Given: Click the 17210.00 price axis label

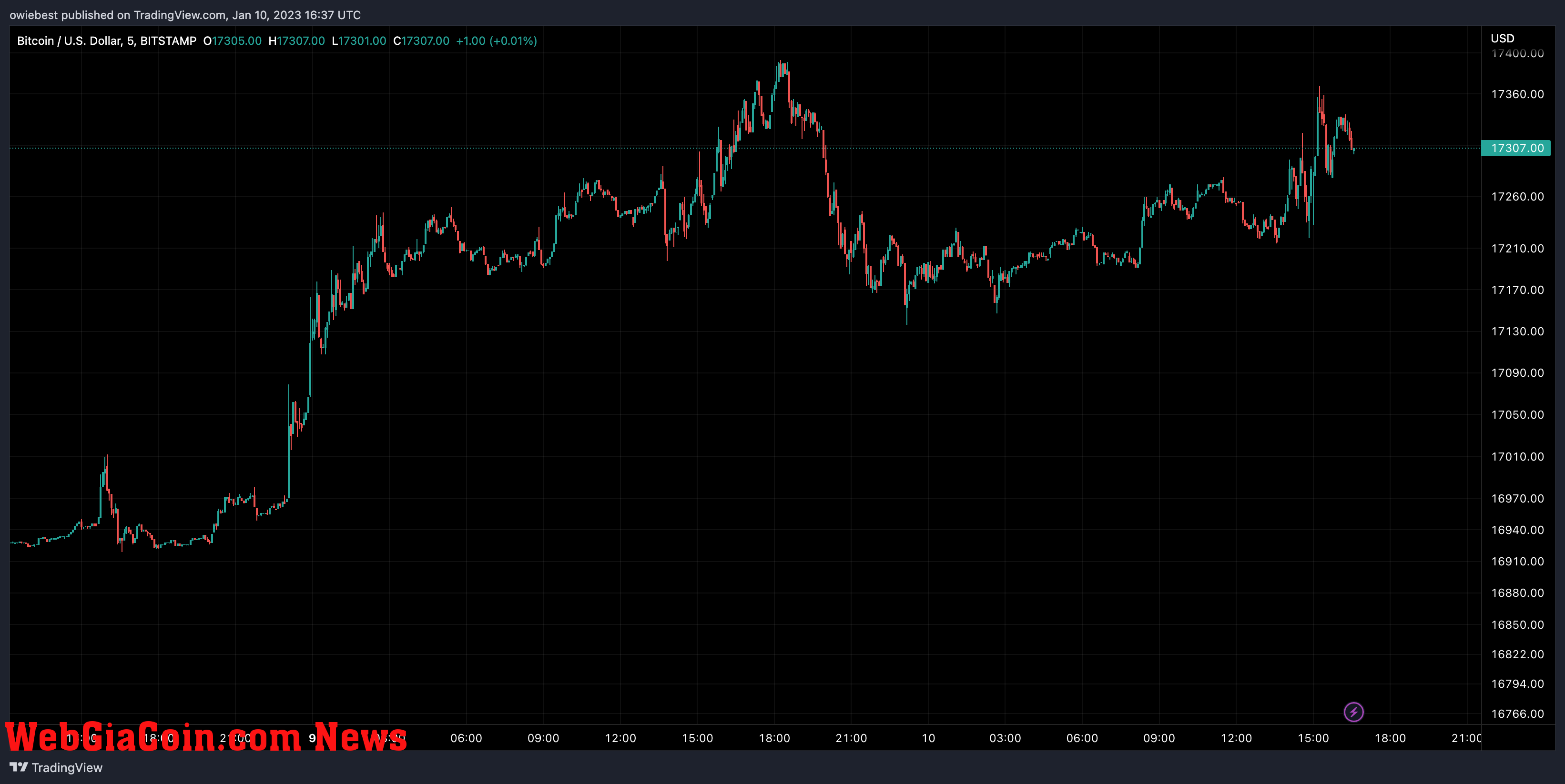Looking at the screenshot, I should click(1517, 248).
